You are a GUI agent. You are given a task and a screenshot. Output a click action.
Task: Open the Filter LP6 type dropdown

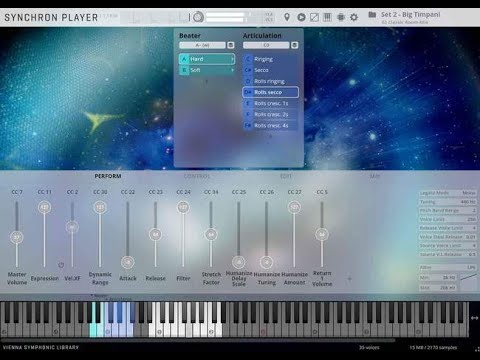click(x=448, y=267)
